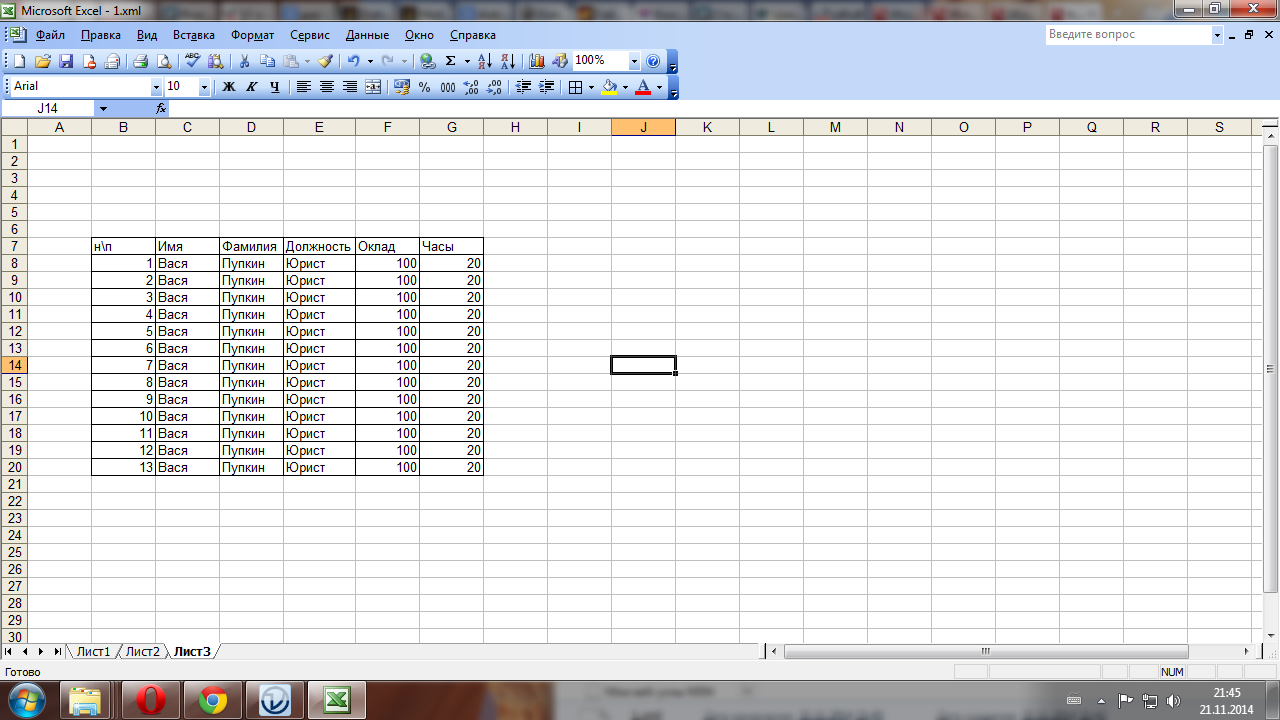The height and width of the screenshot is (720, 1280).
Task: Click the Opera button in taskbar
Action: pos(150,700)
